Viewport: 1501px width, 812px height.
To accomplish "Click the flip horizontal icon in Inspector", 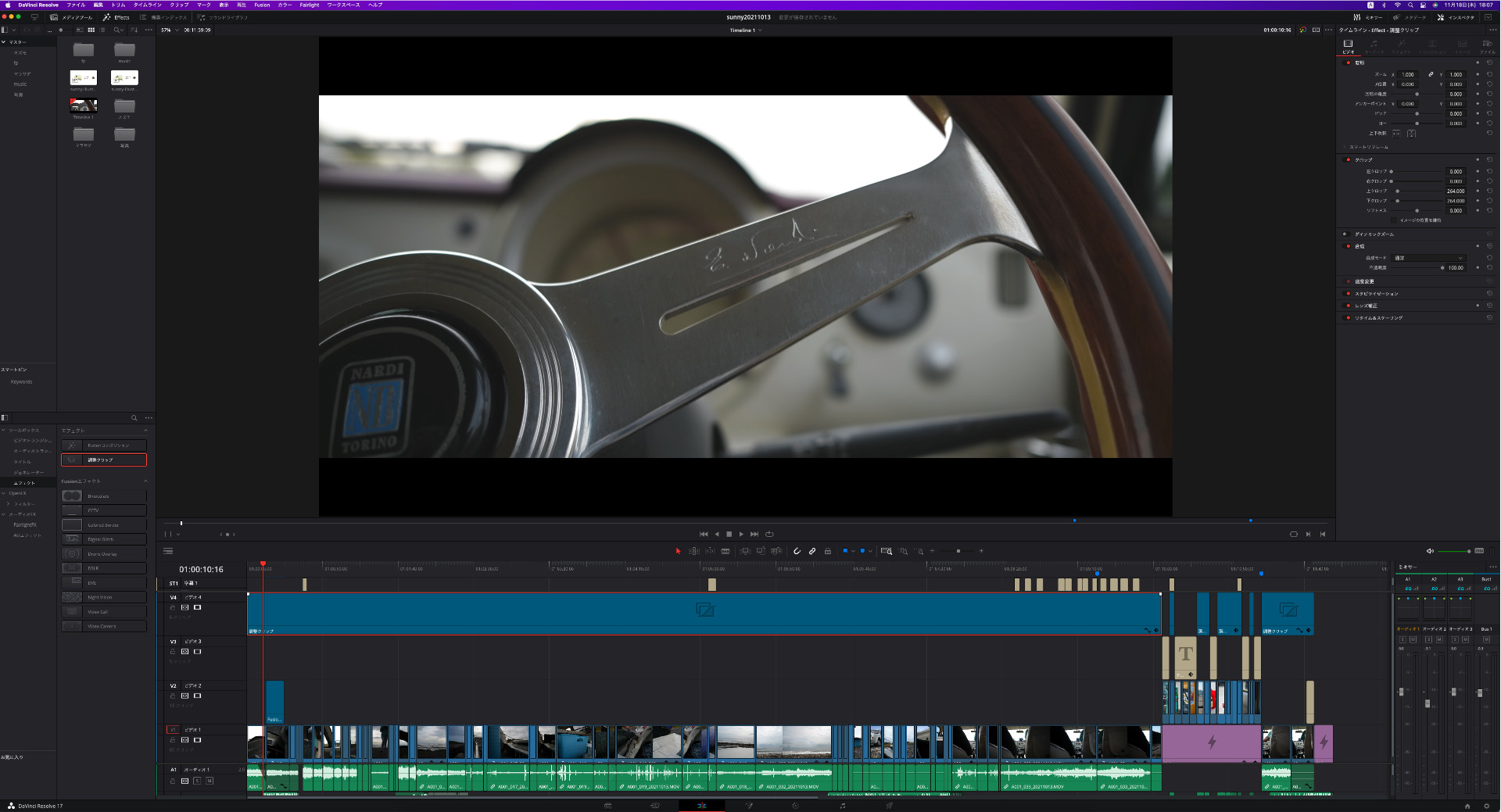I will click(x=1396, y=134).
